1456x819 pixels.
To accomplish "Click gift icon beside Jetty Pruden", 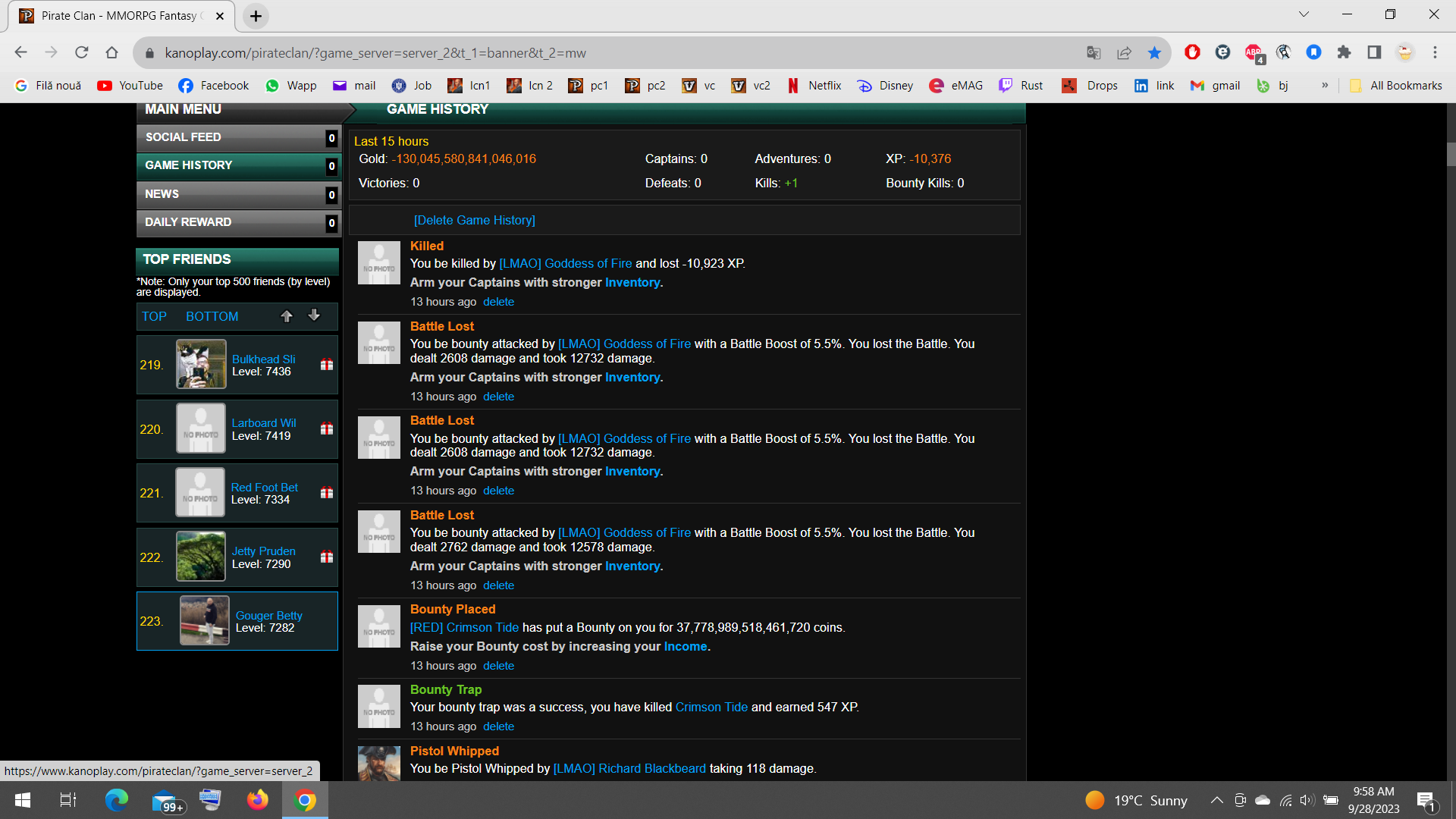I will pos(327,557).
